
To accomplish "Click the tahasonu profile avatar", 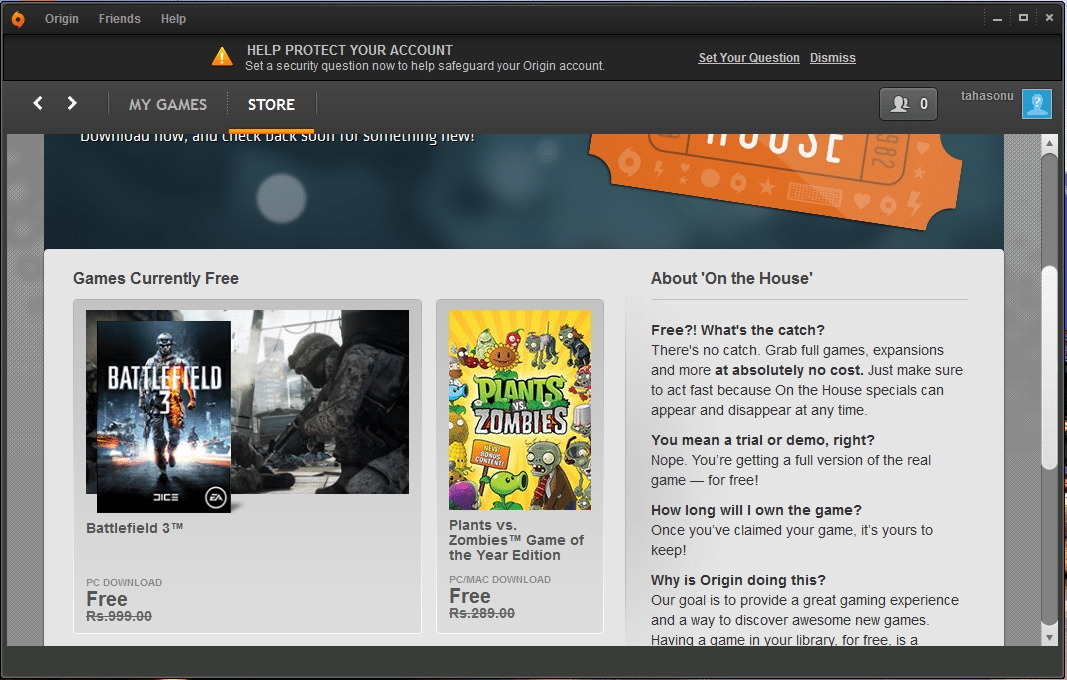I will [1037, 103].
